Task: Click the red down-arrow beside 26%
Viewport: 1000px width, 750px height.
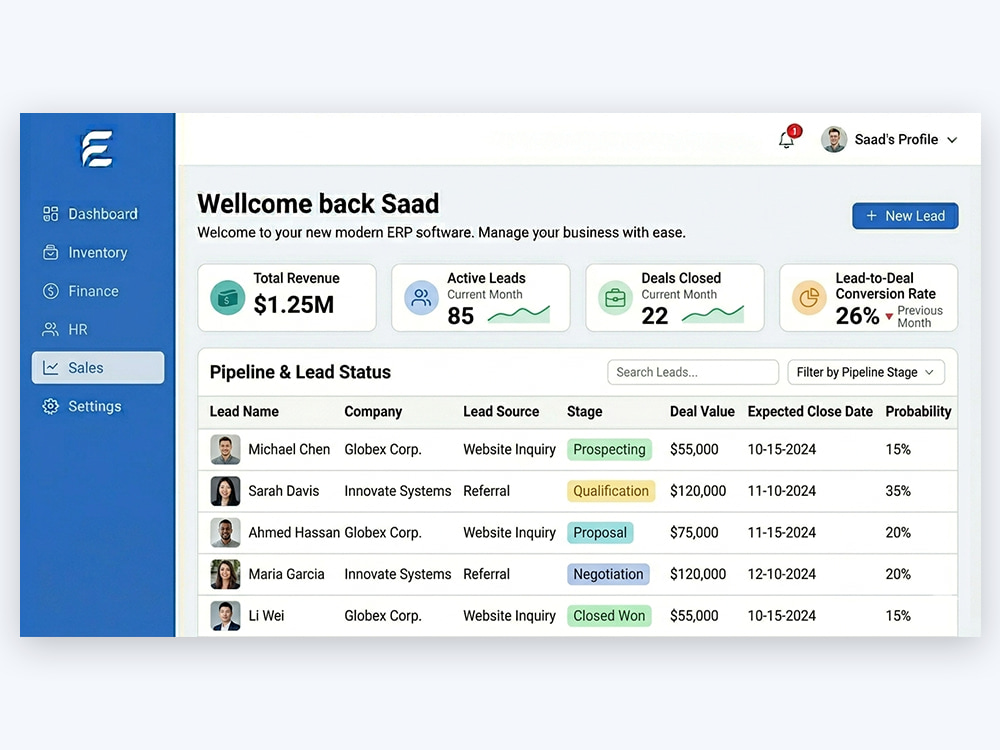Action: pyautogui.click(x=889, y=316)
